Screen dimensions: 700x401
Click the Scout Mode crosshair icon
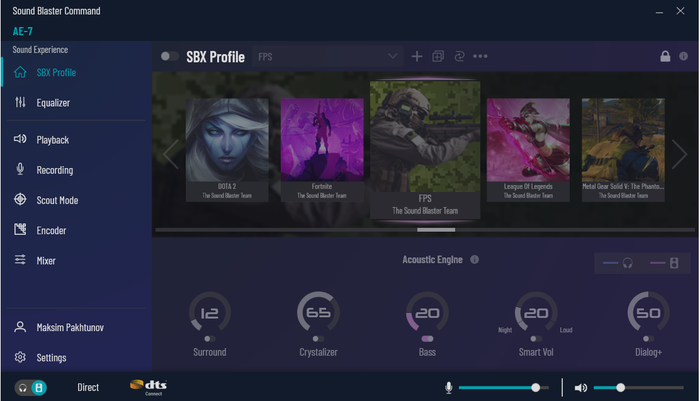click(x=20, y=199)
